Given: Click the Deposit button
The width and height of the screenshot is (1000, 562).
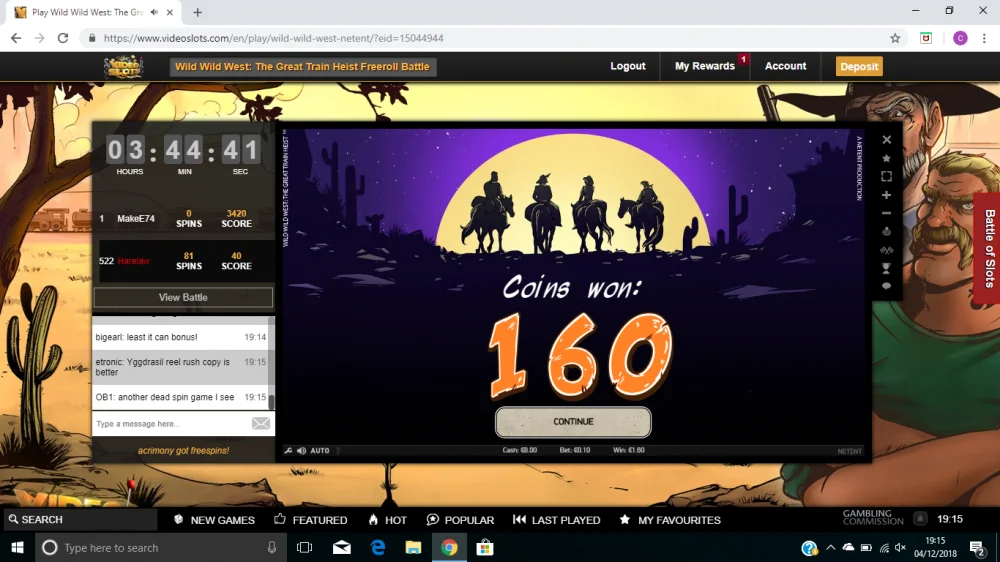Looking at the screenshot, I should point(859,66).
